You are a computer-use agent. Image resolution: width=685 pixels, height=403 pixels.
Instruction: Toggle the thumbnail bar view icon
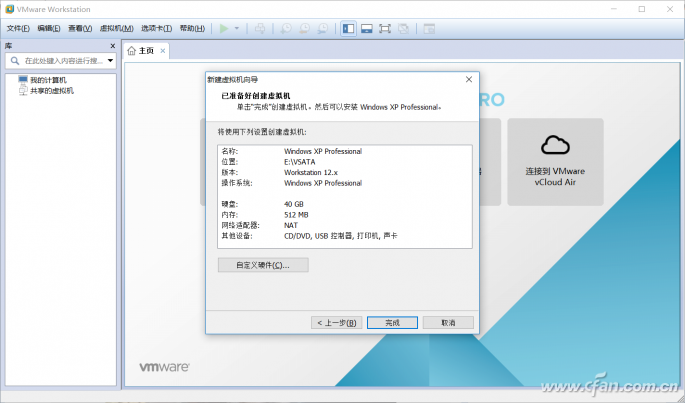[367, 29]
